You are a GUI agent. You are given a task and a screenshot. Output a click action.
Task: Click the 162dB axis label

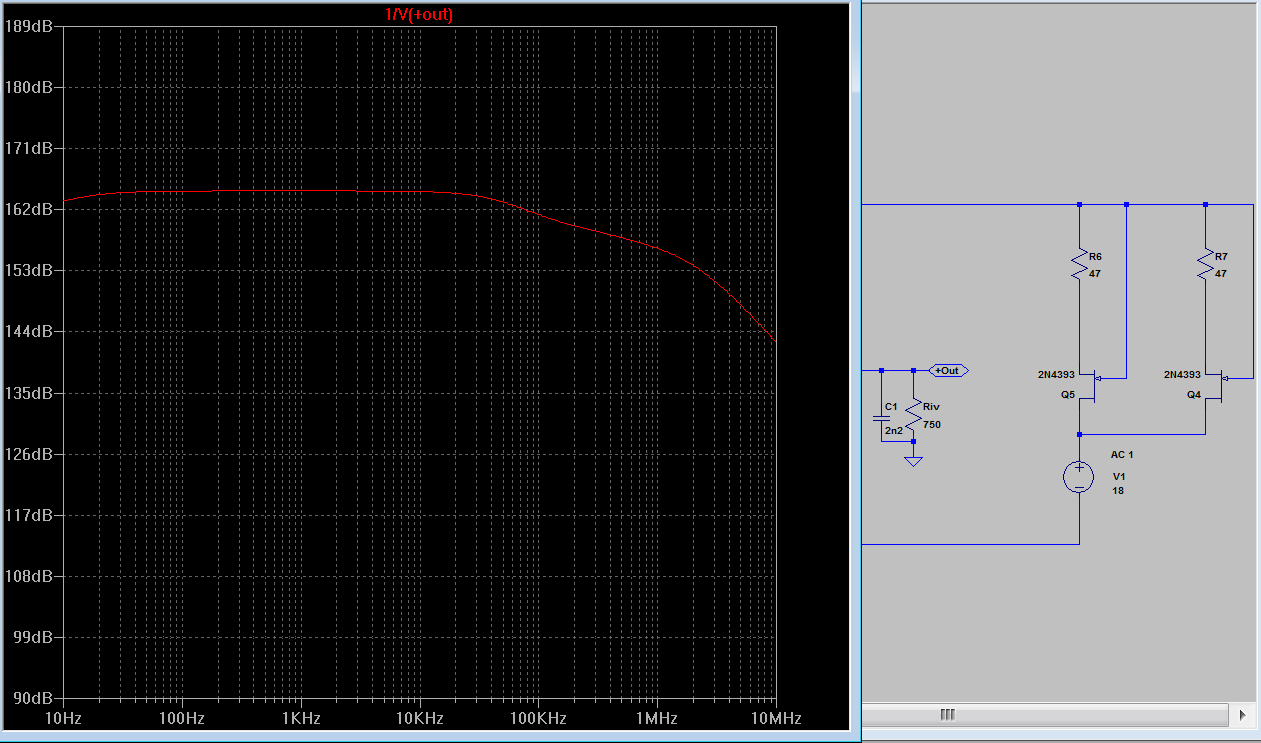pos(29,209)
